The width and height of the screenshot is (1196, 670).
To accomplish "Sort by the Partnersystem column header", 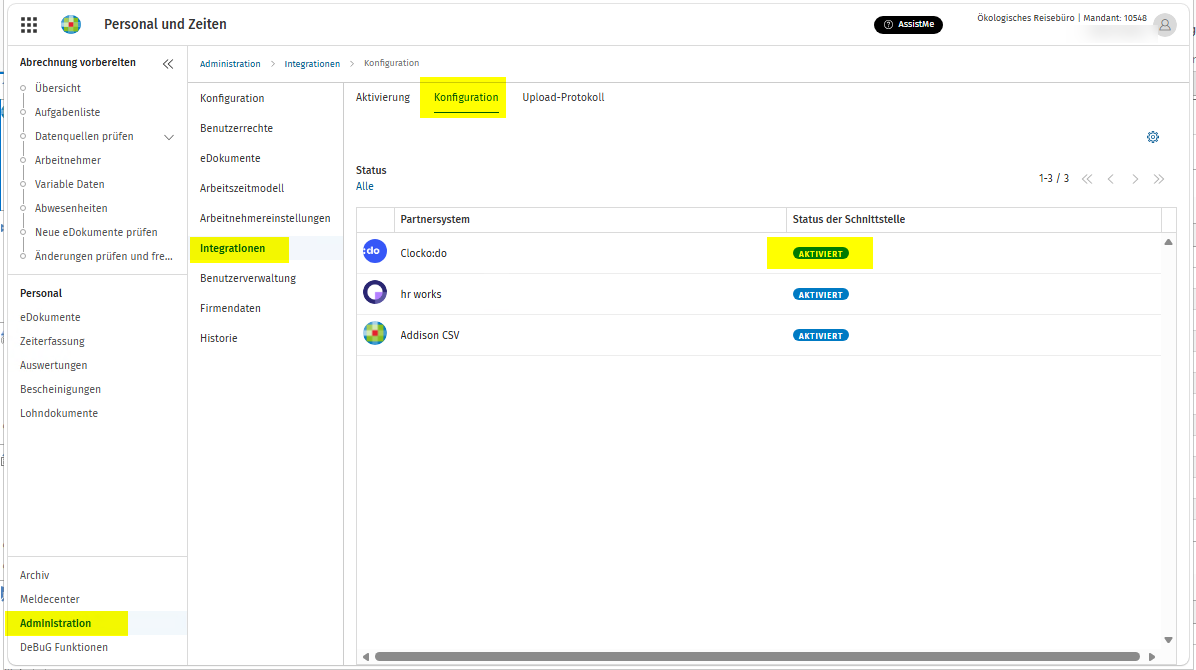I will [x=435, y=220].
